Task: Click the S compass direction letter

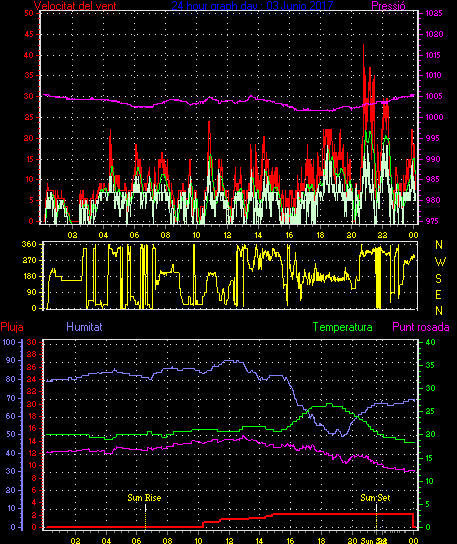Action: (x=438, y=279)
